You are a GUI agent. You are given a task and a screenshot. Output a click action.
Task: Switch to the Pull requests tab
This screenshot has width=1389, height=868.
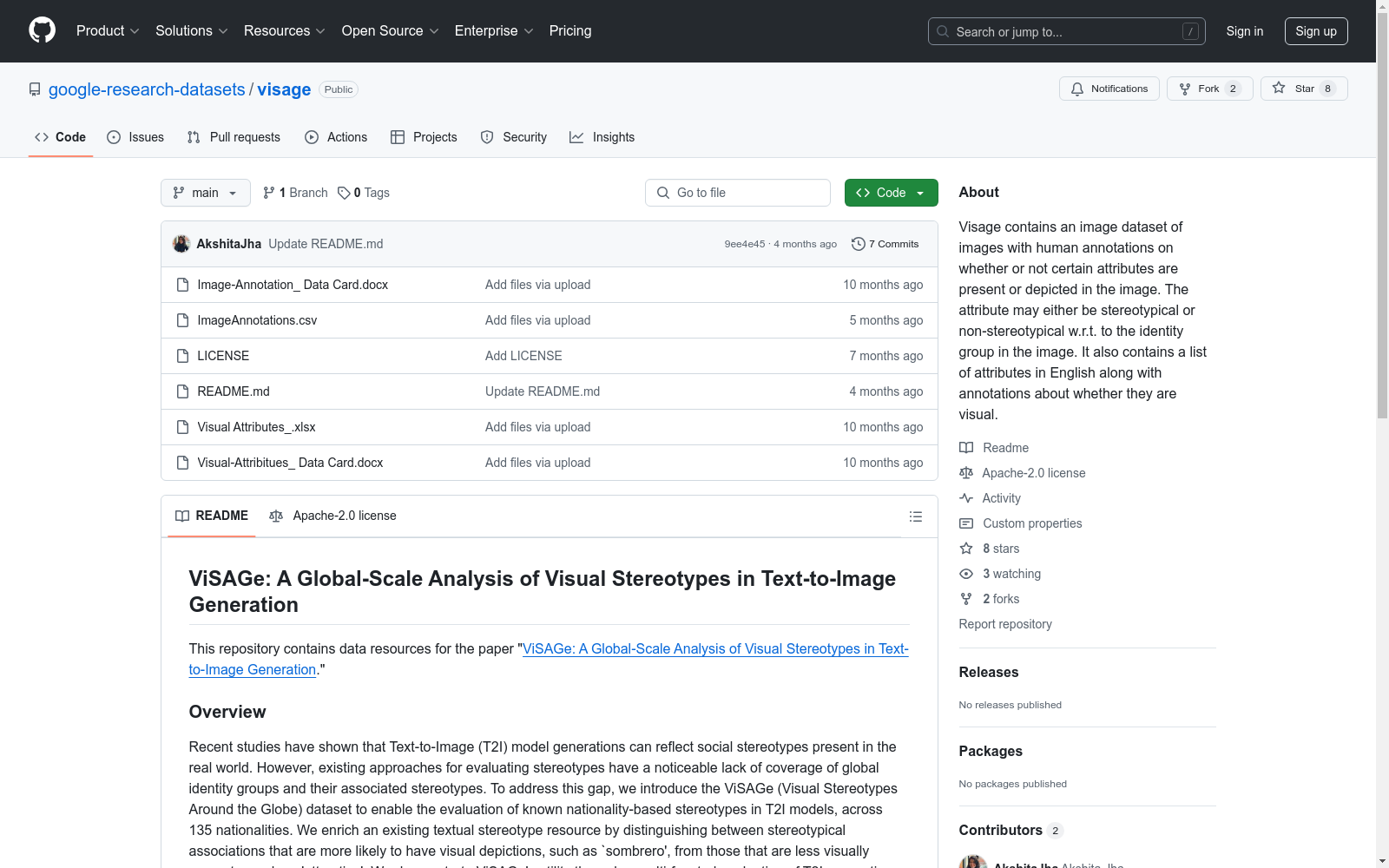coord(234,137)
